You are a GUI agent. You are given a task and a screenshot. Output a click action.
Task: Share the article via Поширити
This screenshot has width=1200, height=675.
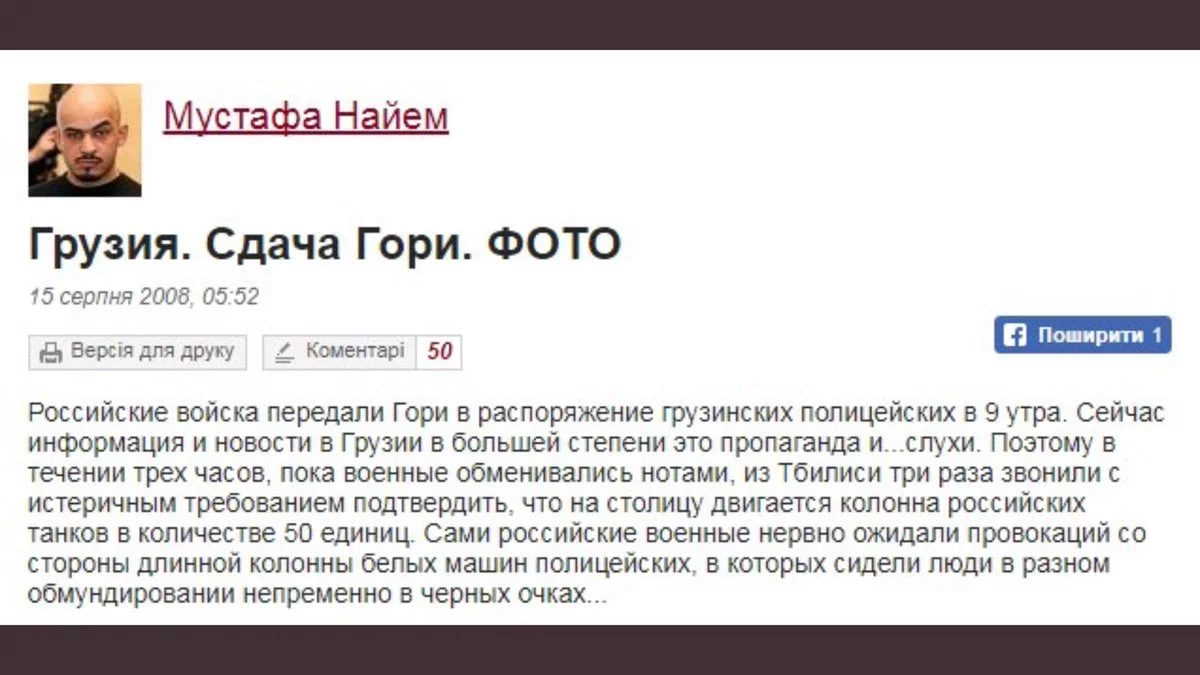pyautogui.click(x=1082, y=335)
